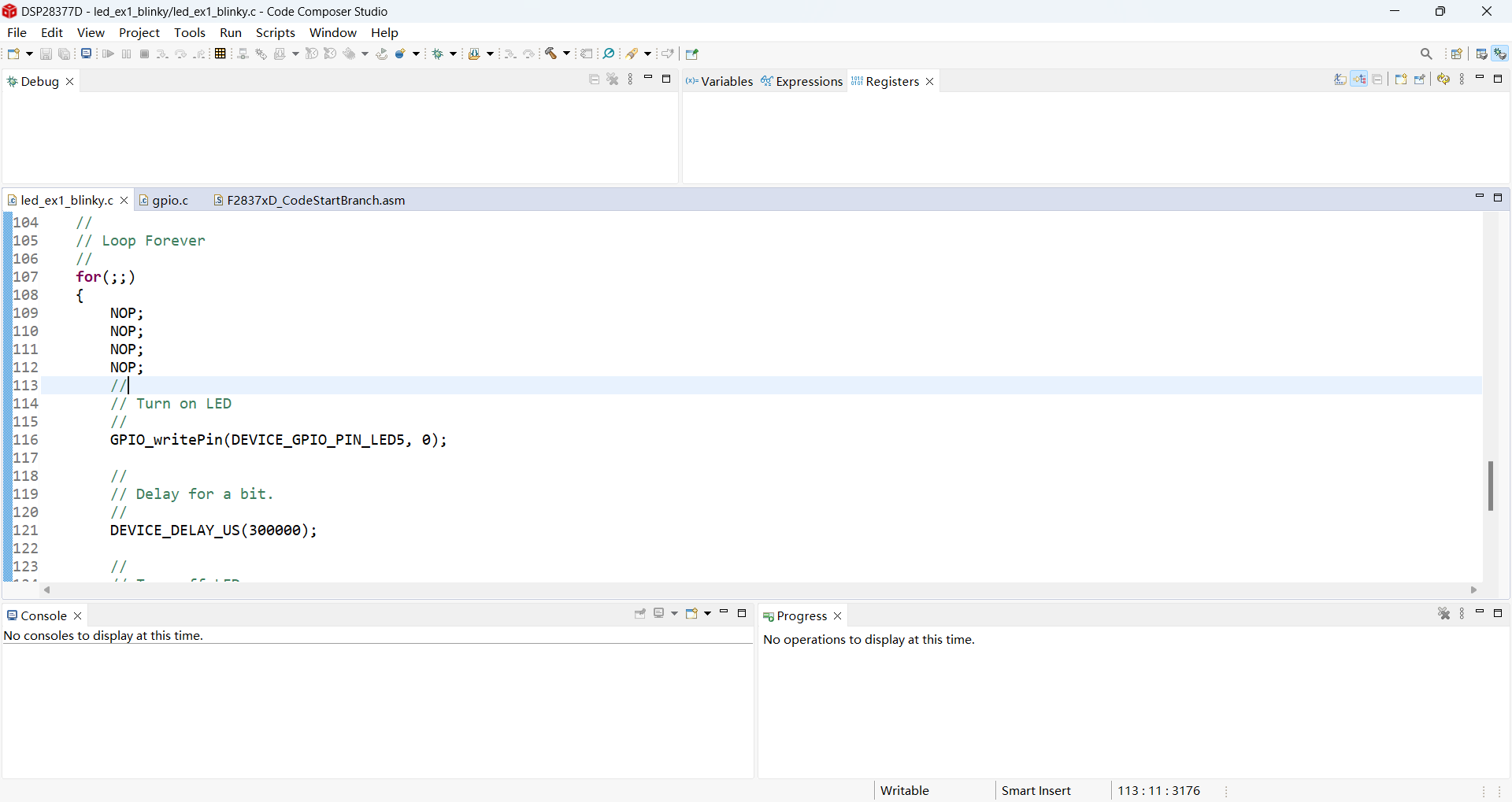Open the New Console View dropdown arrow
Screen dimensions: 1512x802
[x=708, y=614]
